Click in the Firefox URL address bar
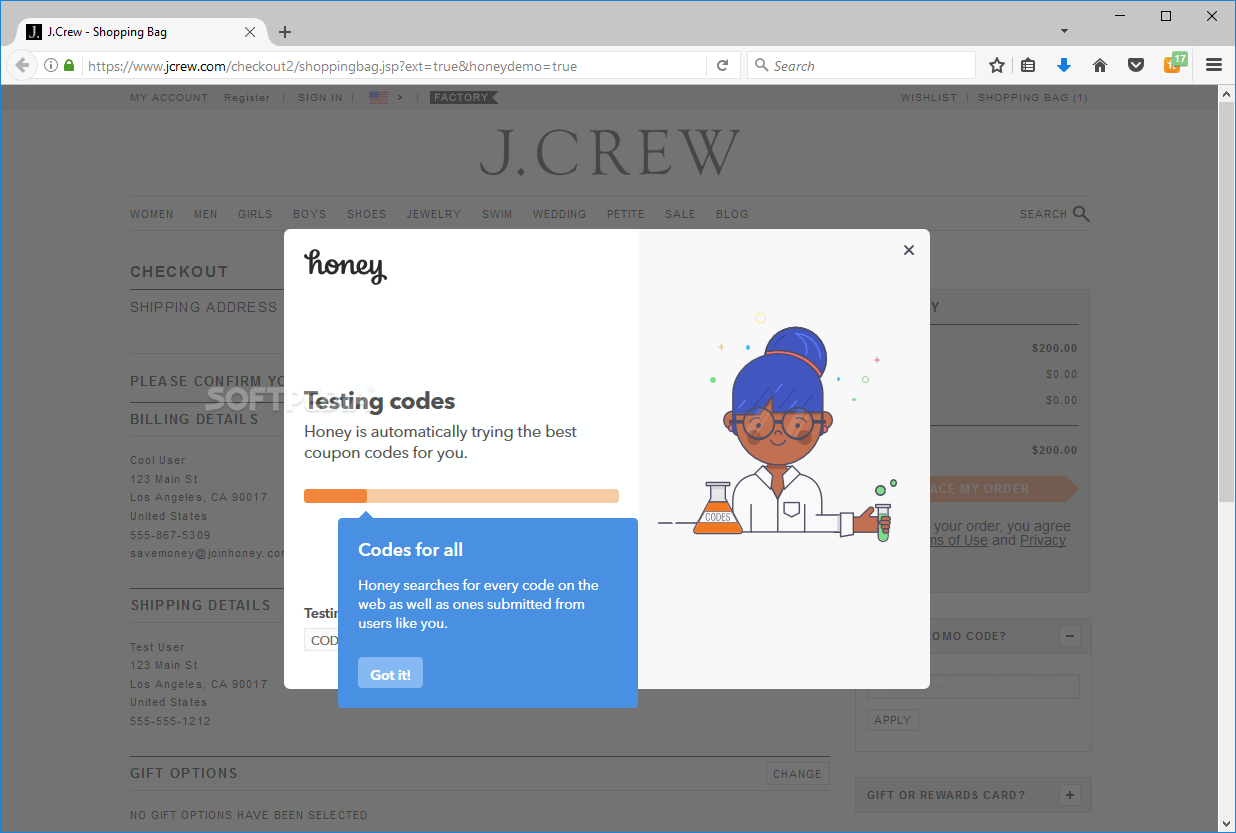1236x833 pixels. pos(395,66)
